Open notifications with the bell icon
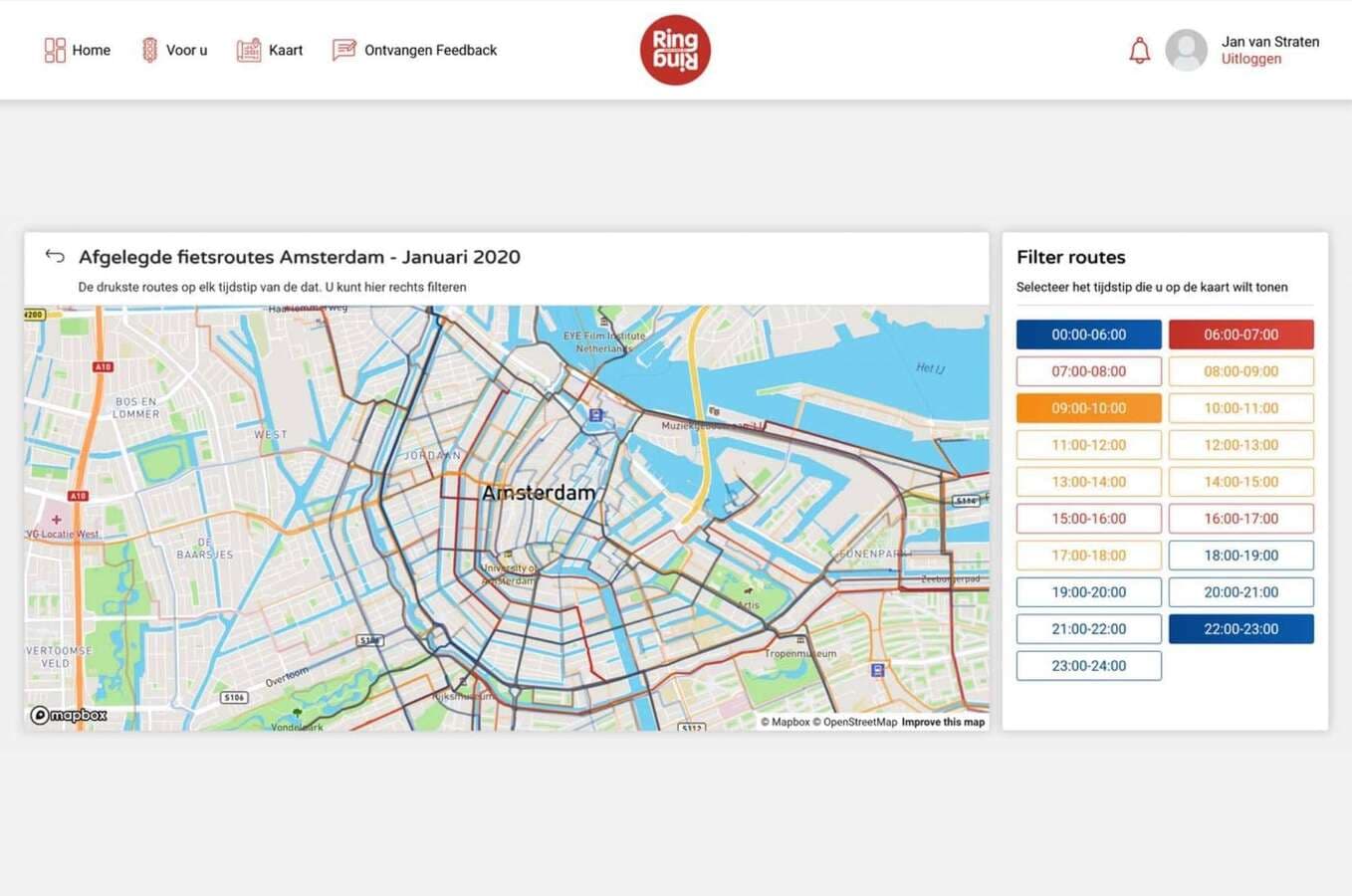1352x896 pixels. click(x=1139, y=51)
